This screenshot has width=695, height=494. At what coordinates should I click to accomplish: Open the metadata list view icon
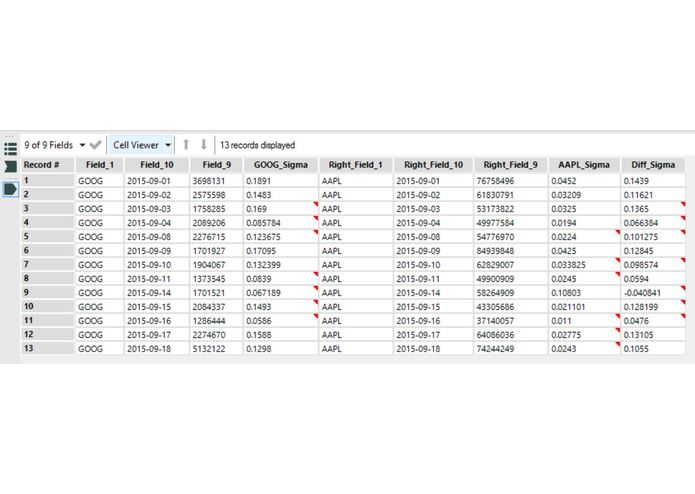[x=10, y=149]
